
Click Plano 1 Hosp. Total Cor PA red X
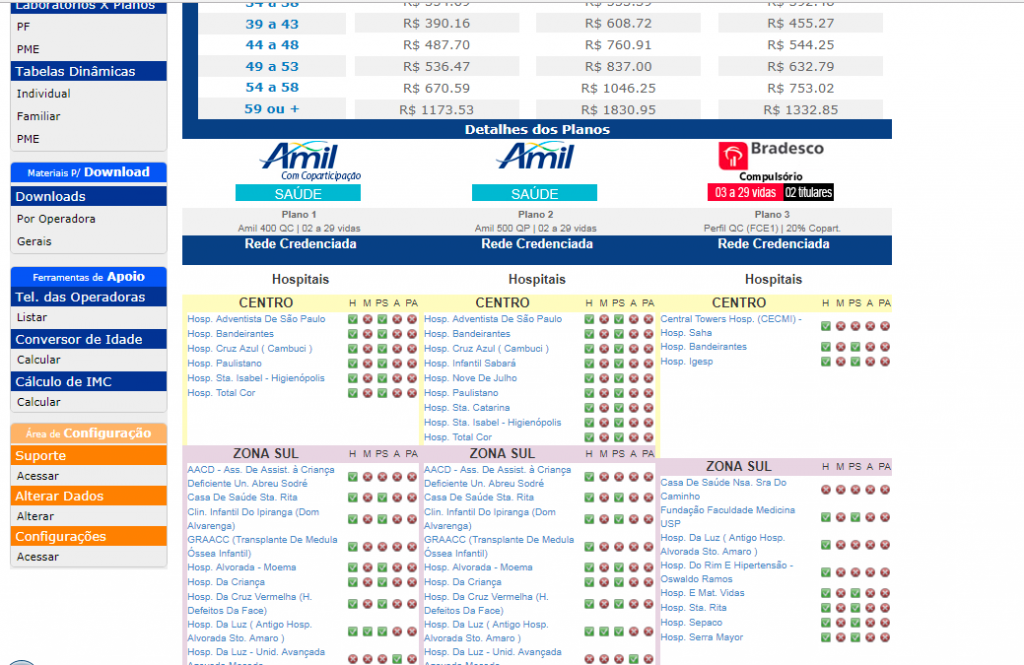pos(411,393)
